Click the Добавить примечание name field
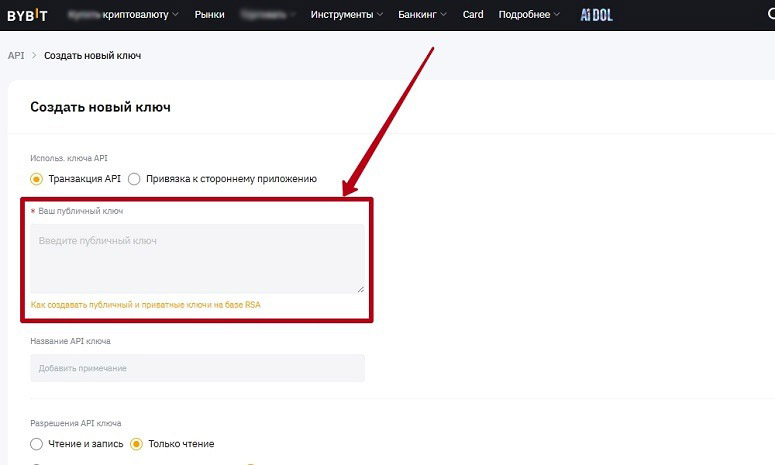The width and height of the screenshot is (775, 465). click(x=197, y=368)
